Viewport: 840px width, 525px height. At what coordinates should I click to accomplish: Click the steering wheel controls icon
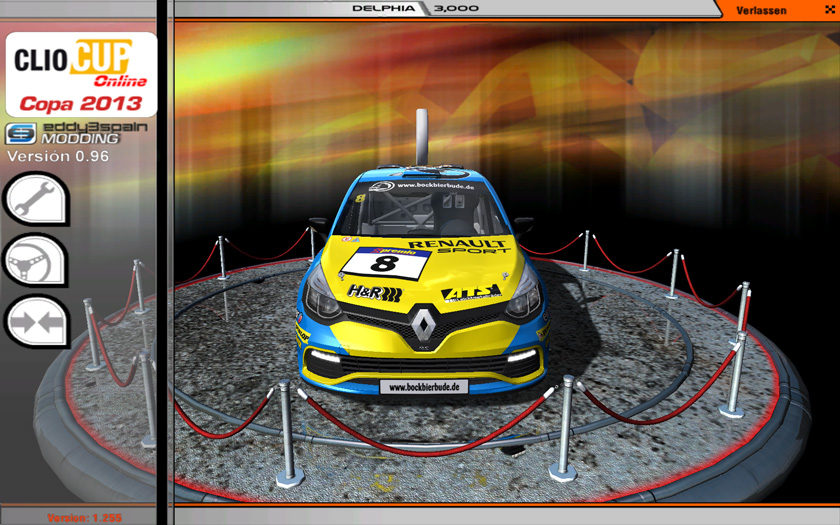click(35, 261)
